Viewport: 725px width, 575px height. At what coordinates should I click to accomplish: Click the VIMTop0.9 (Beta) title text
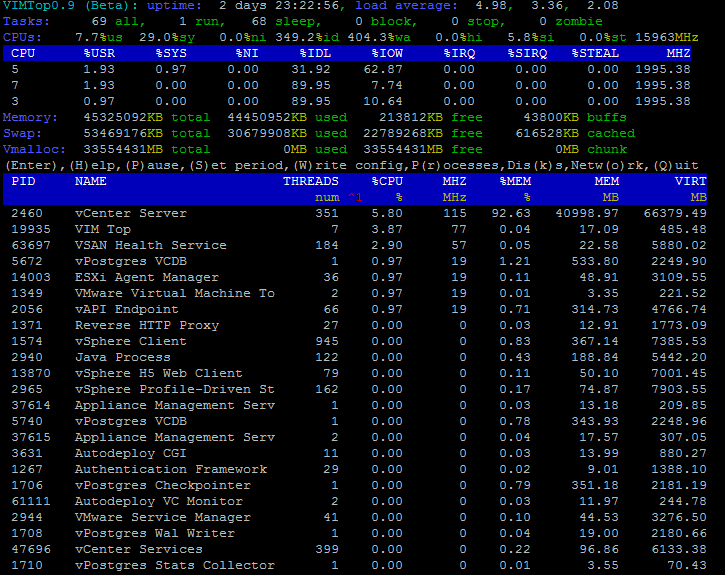pos(71,6)
